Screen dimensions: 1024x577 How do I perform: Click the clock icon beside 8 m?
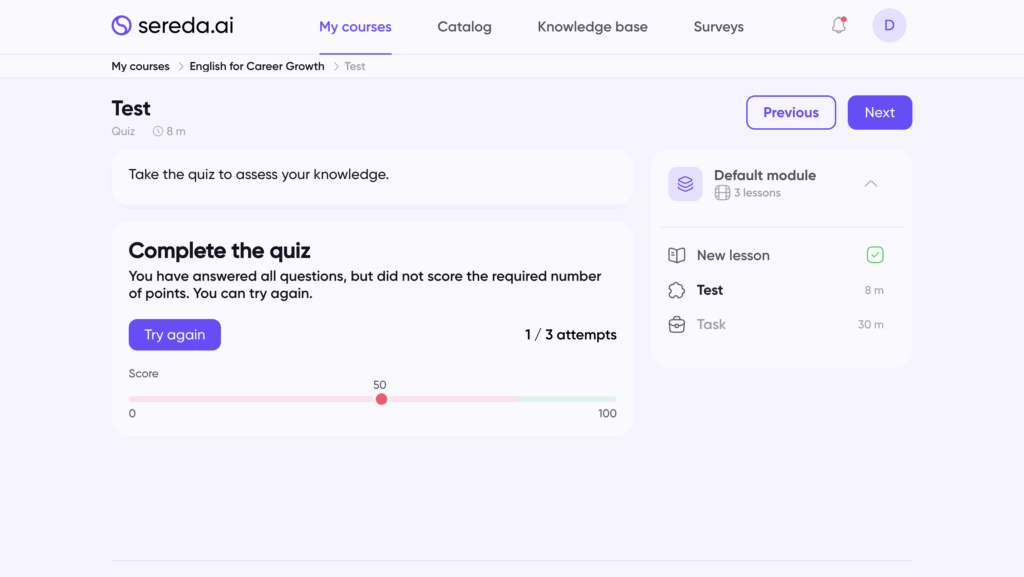pyautogui.click(x=158, y=132)
